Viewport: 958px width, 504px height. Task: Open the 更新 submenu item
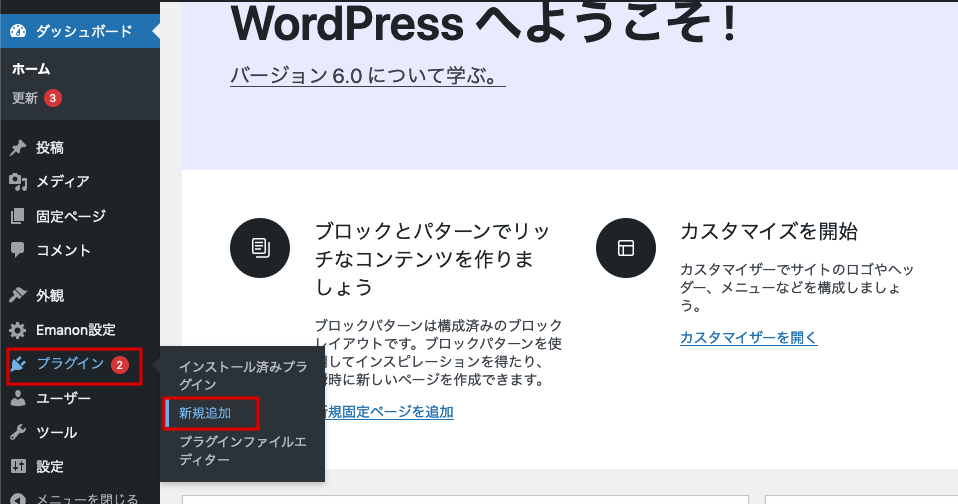[25, 98]
